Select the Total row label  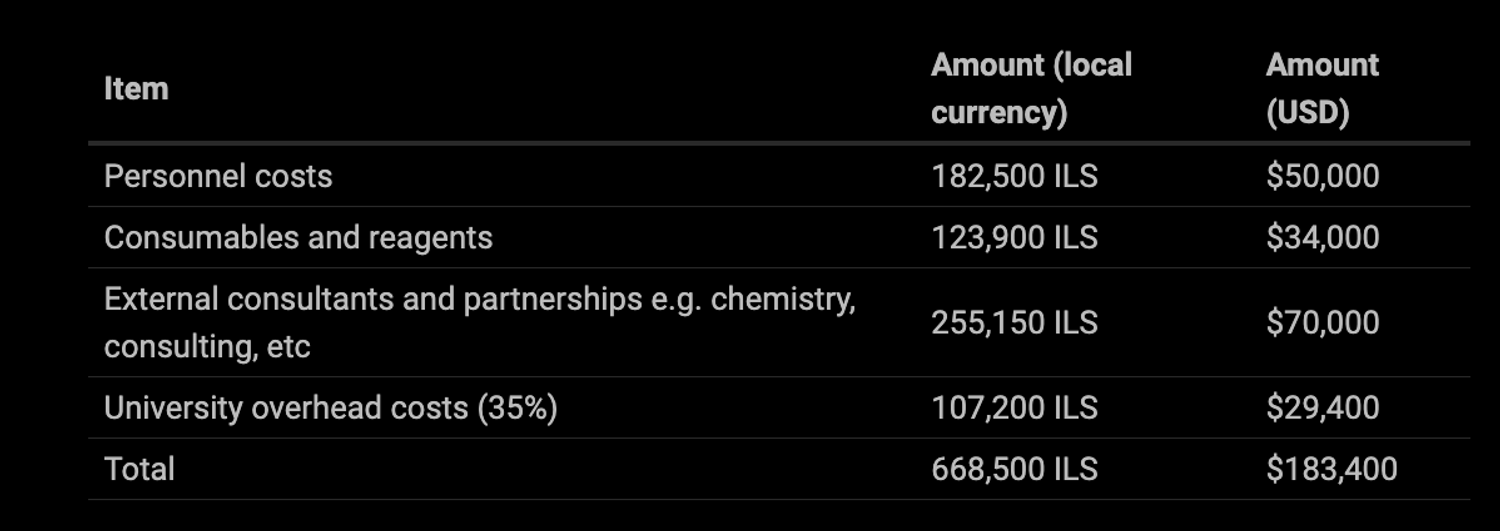tap(139, 469)
